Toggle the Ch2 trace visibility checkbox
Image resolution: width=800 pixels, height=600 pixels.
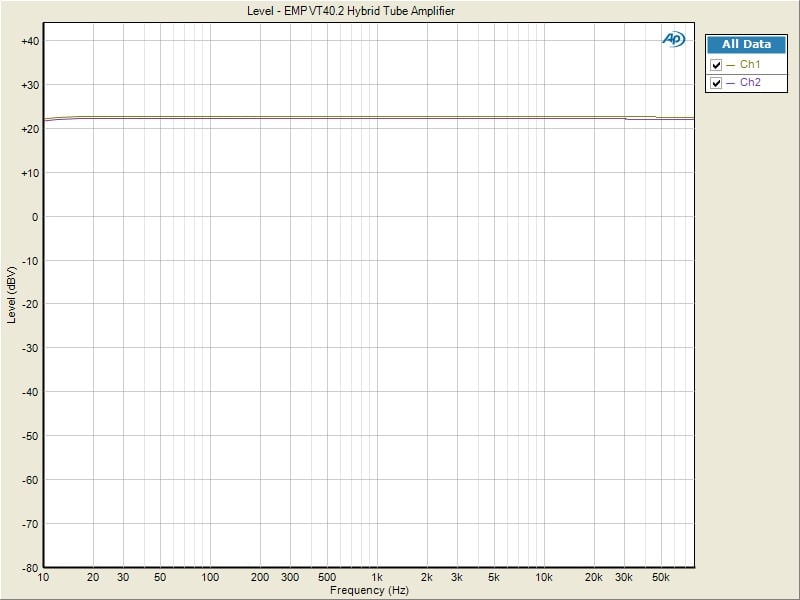coord(716,83)
